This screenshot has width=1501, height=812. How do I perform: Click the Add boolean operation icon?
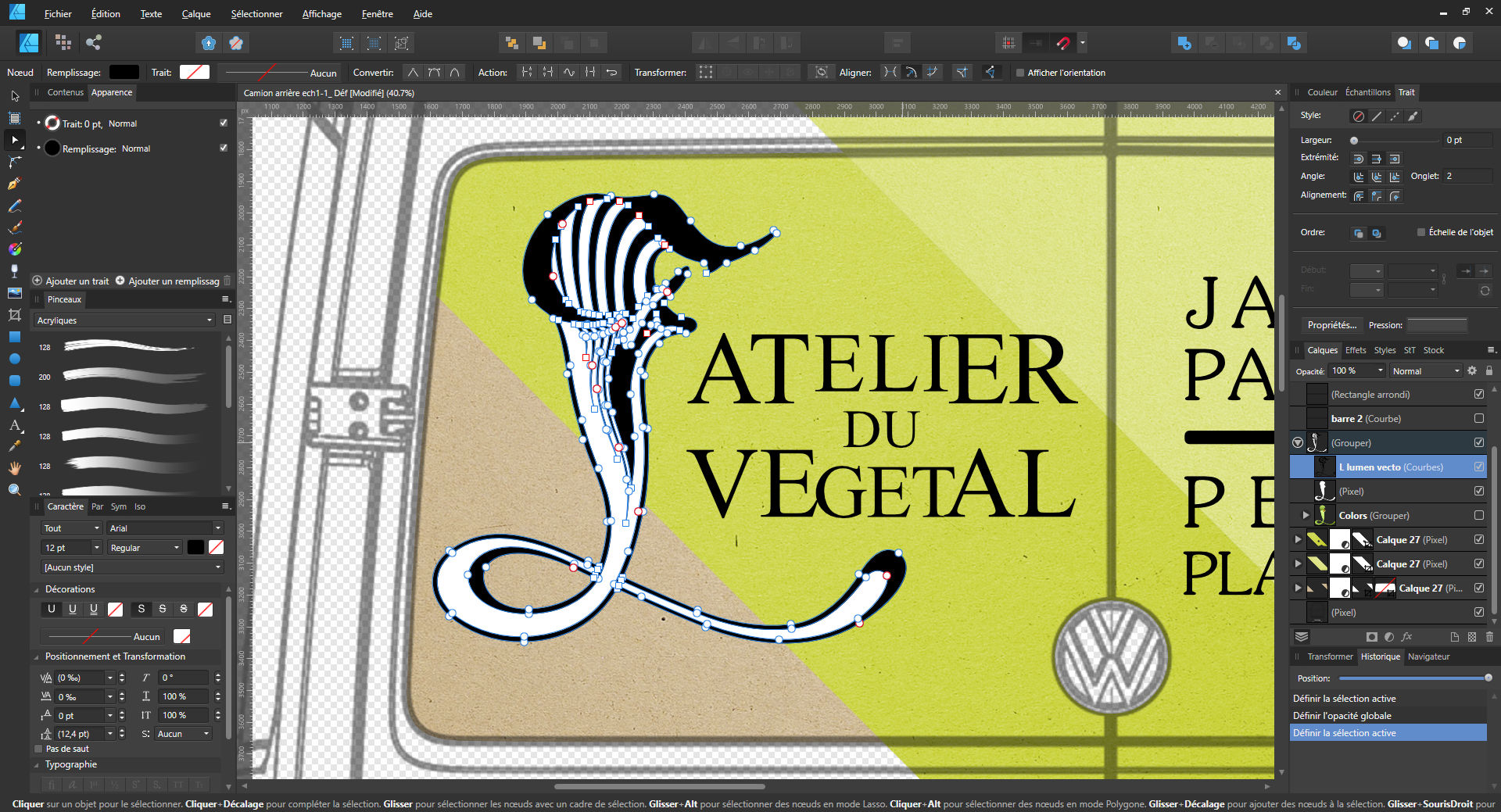[1184, 43]
